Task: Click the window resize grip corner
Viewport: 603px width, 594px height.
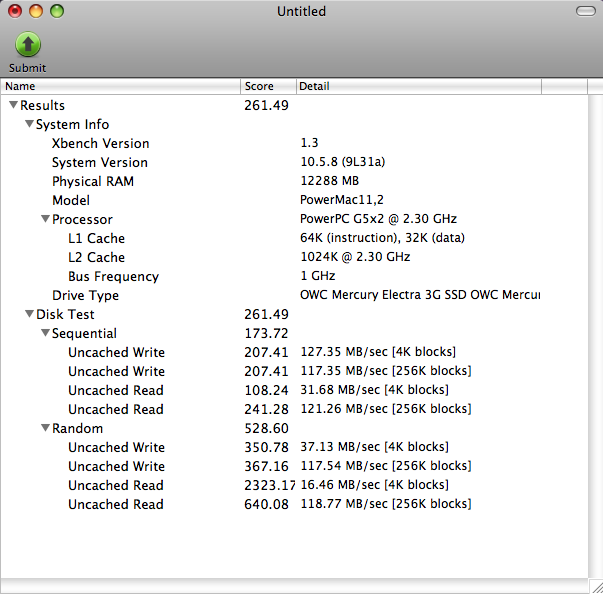Action: pyautogui.click(x=596, y=587)
